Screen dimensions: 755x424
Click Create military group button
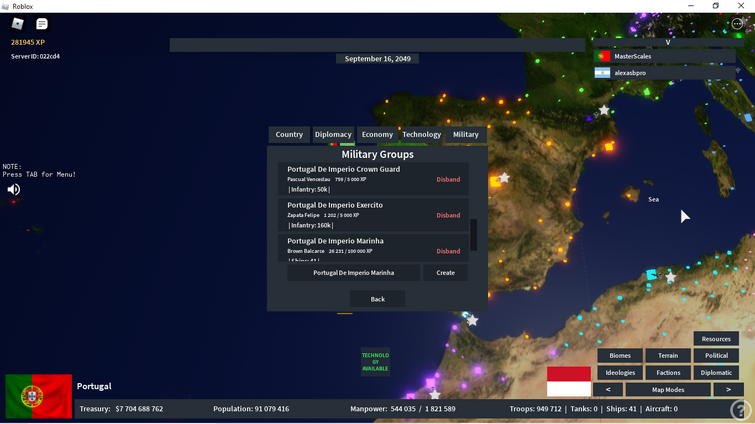pos(445,273)
